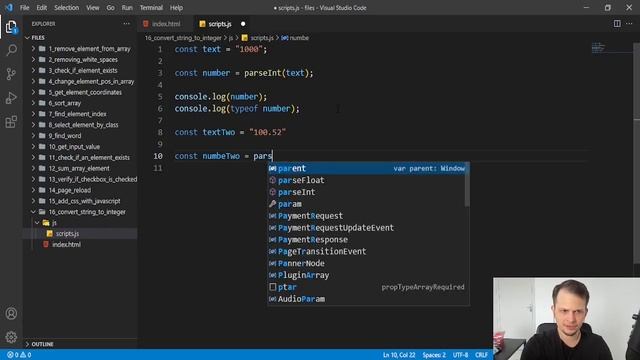Select ptar snippet suggestion
This screenshot has height=360, width=640.
pos(369,287)
